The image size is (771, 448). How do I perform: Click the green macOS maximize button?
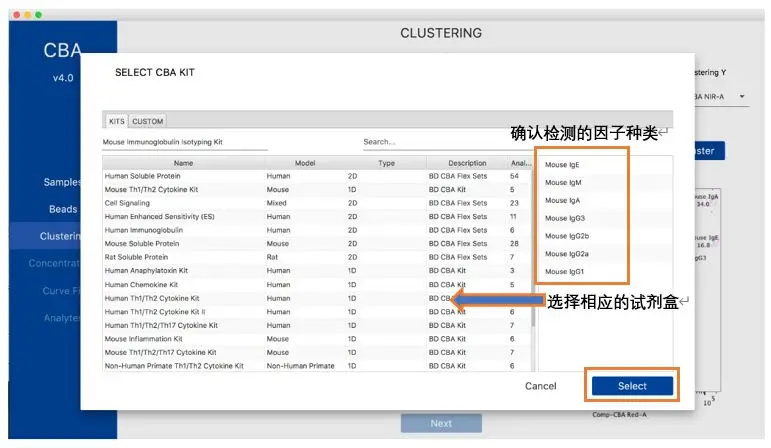[40, 15]
